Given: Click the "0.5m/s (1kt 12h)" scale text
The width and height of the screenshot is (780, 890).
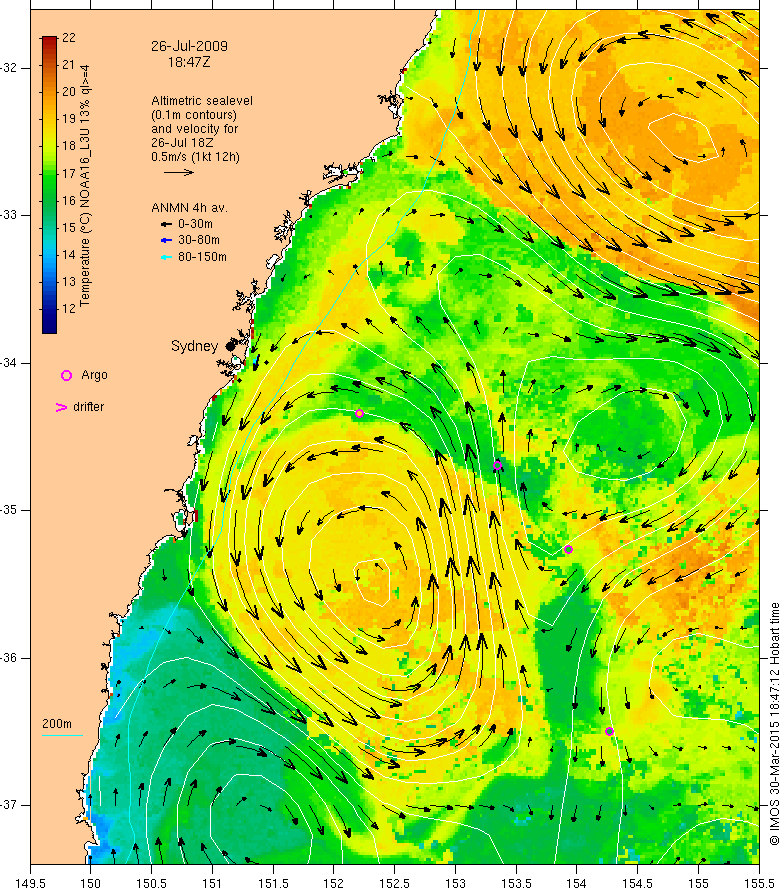Looking at the screenshot, I should (x=195, y=157).
